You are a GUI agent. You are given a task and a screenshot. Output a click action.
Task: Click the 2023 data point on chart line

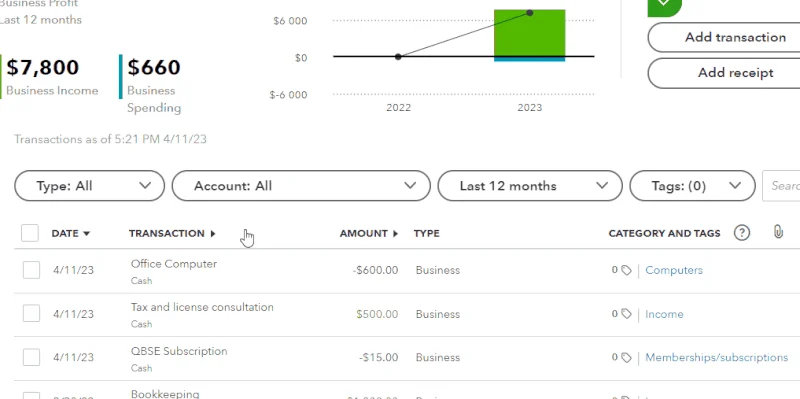pyautogui.click(x=530, y=13)
